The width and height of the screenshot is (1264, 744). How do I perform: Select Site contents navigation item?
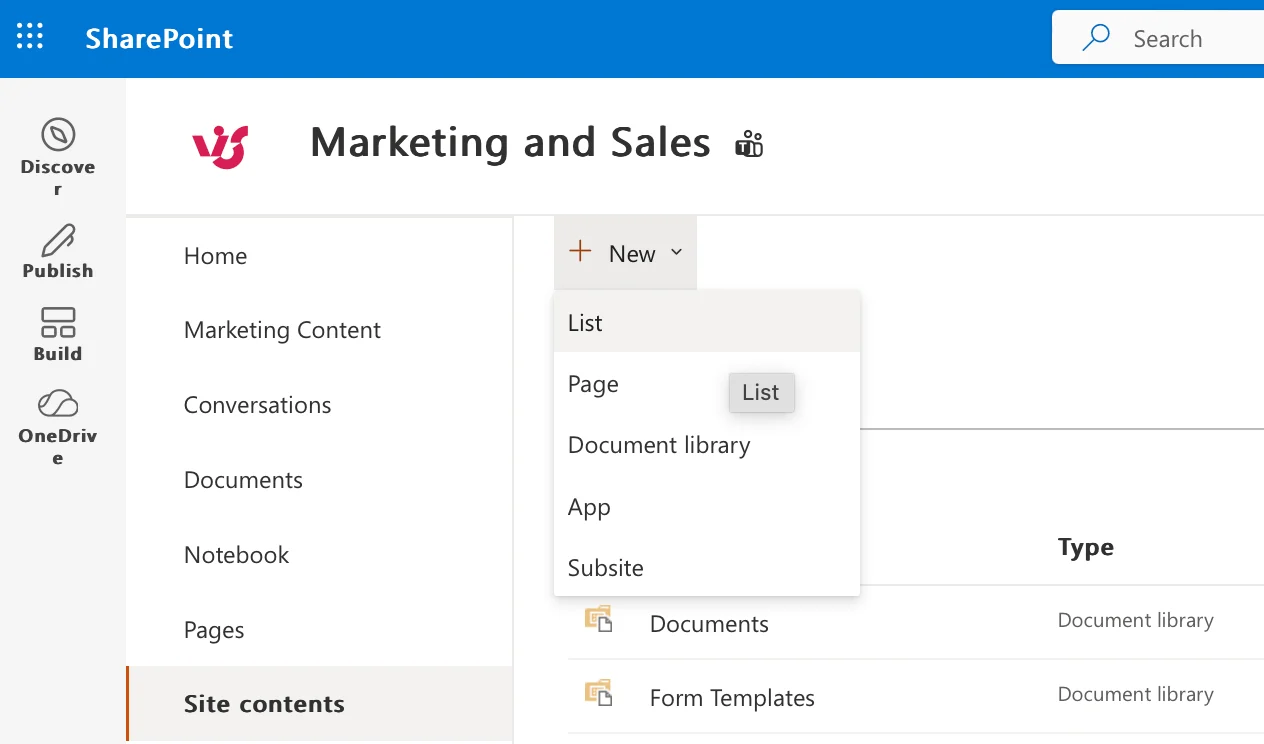pyautogui.click(x=320, y=704)
